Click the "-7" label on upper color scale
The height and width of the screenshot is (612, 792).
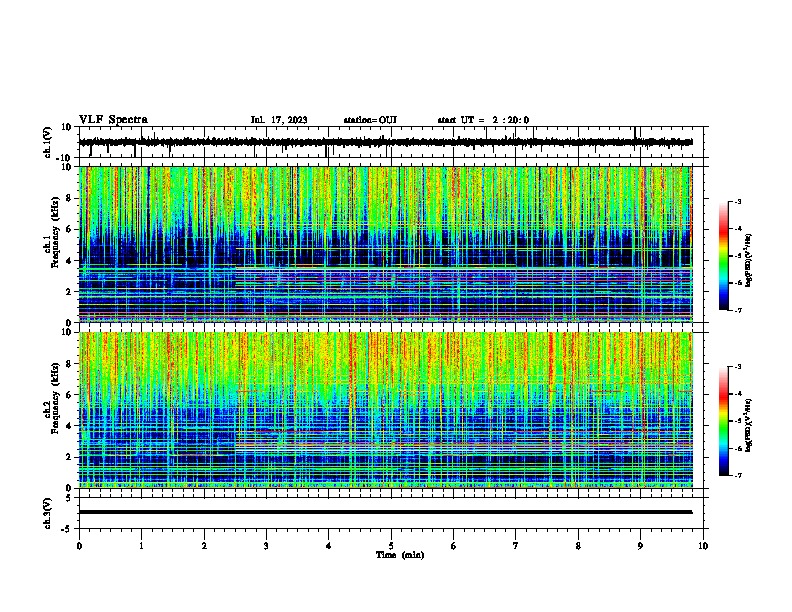pos(738,310)
